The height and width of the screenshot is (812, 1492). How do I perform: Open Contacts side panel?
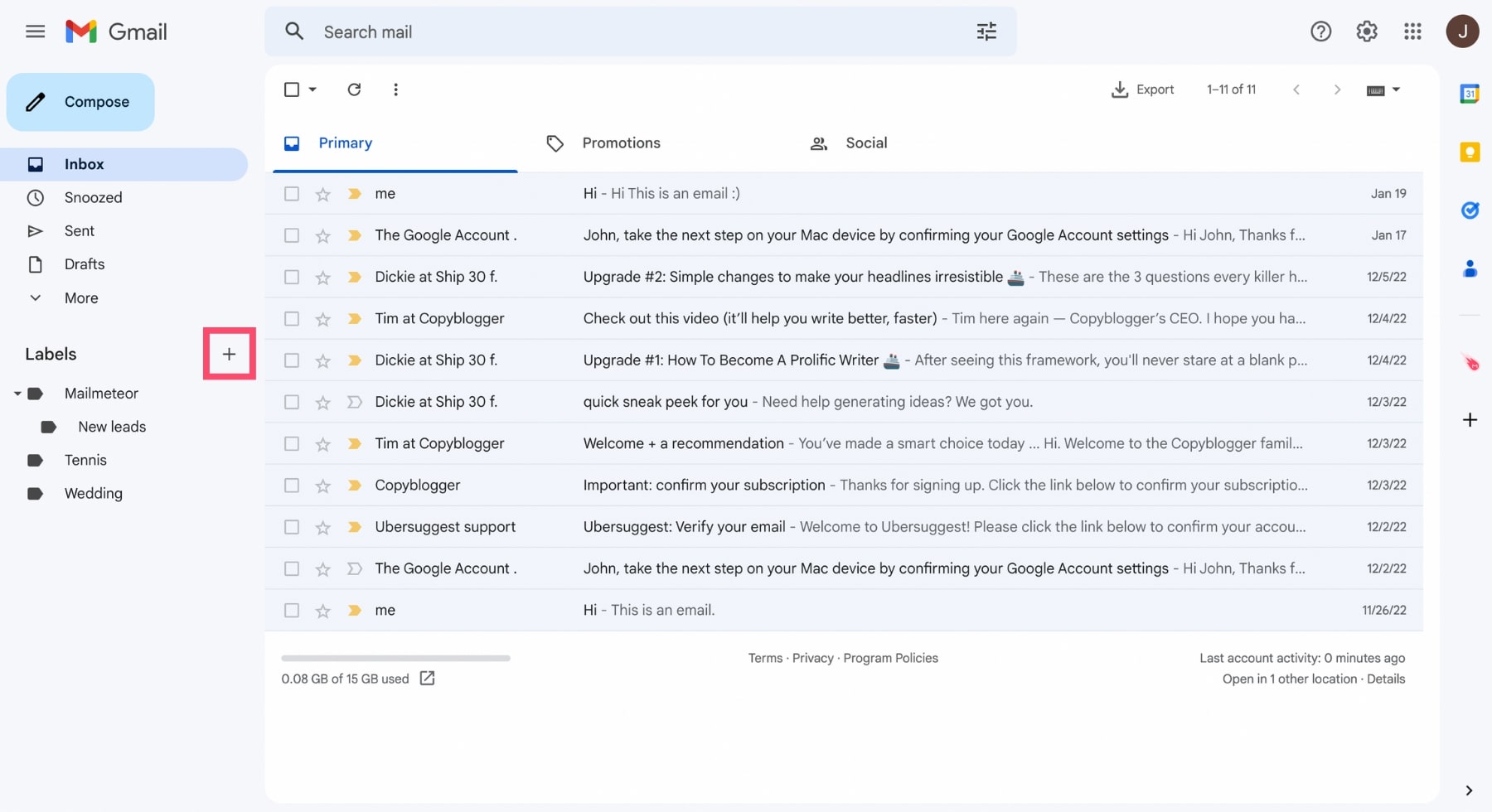pyautogui.click(x=1470, y=268)
